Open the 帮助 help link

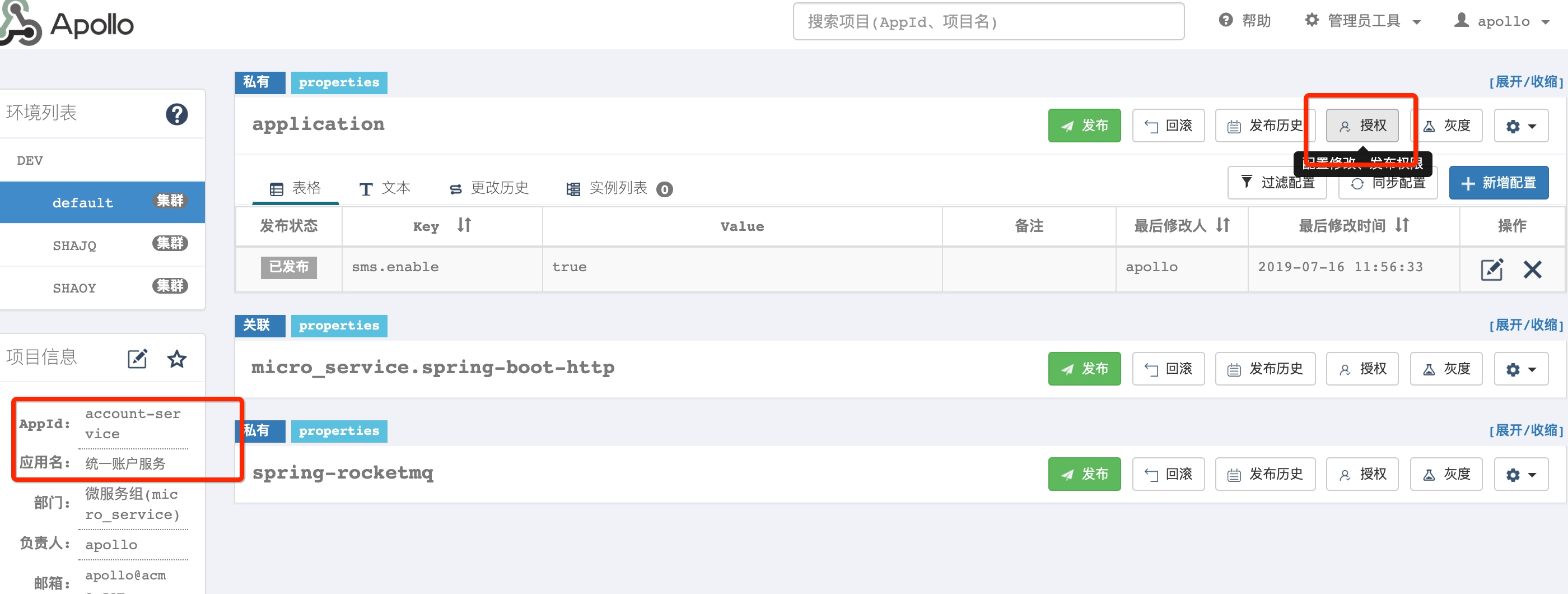1245,21
